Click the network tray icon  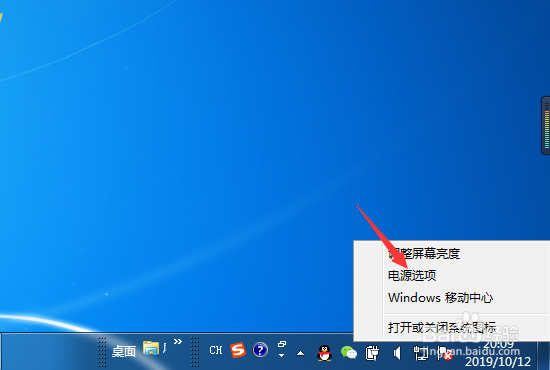[421, 353]
